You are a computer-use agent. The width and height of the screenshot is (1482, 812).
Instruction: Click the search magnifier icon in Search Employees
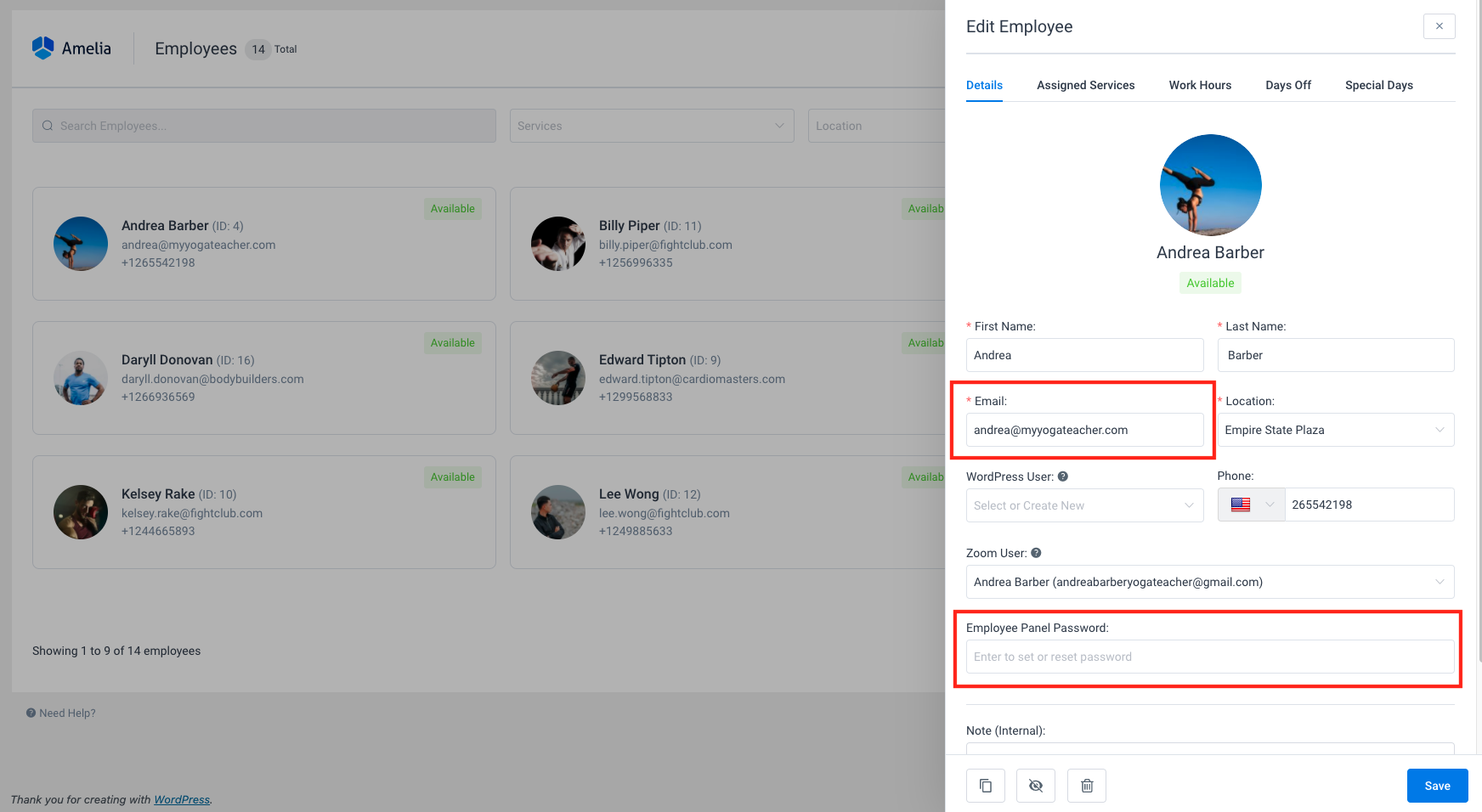coord(48,125)
